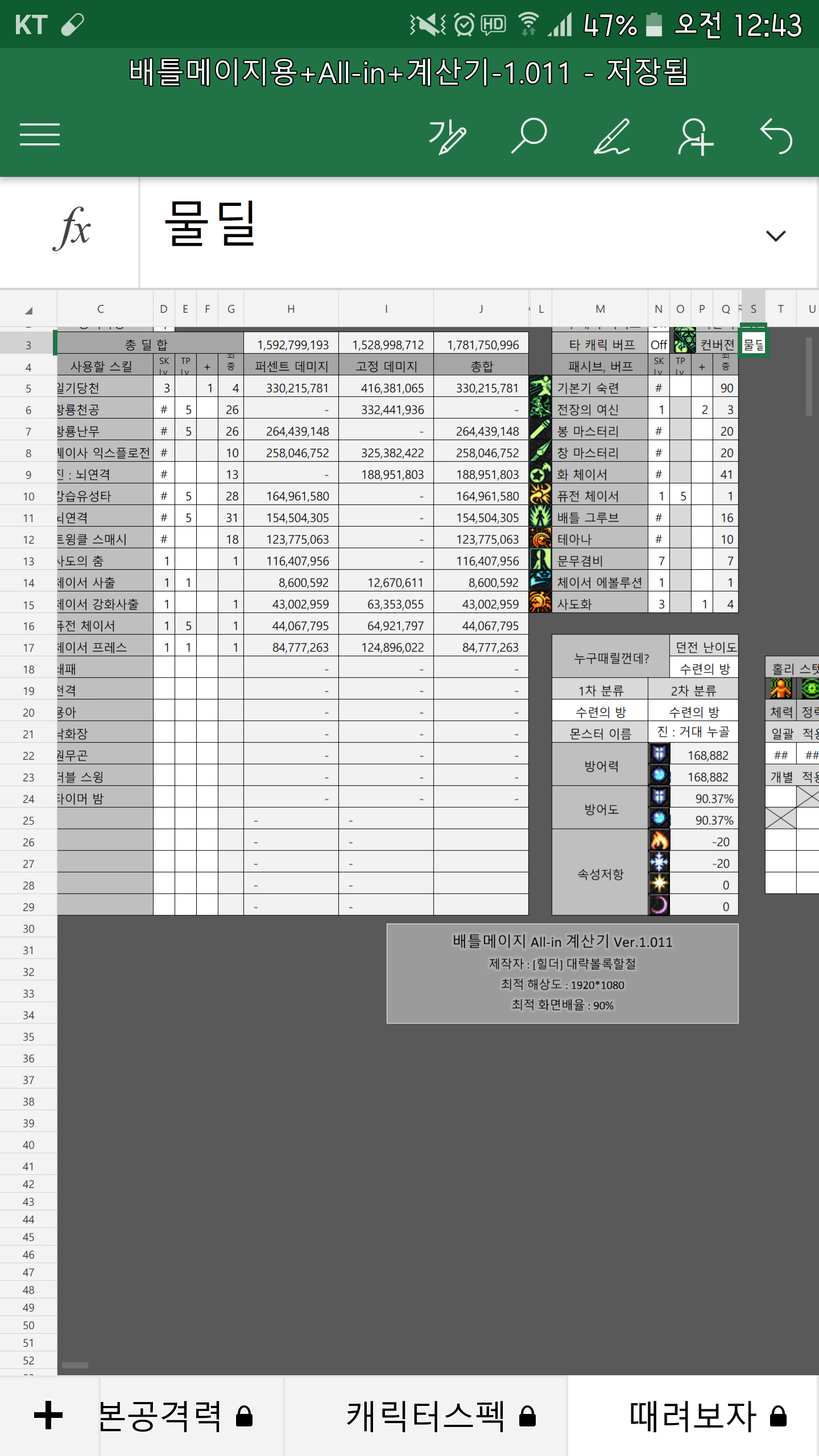Image resolution: width=819 pixels, height=1456 pixels.
Task: Tap the fx function icon
Action: click(71, 230)
